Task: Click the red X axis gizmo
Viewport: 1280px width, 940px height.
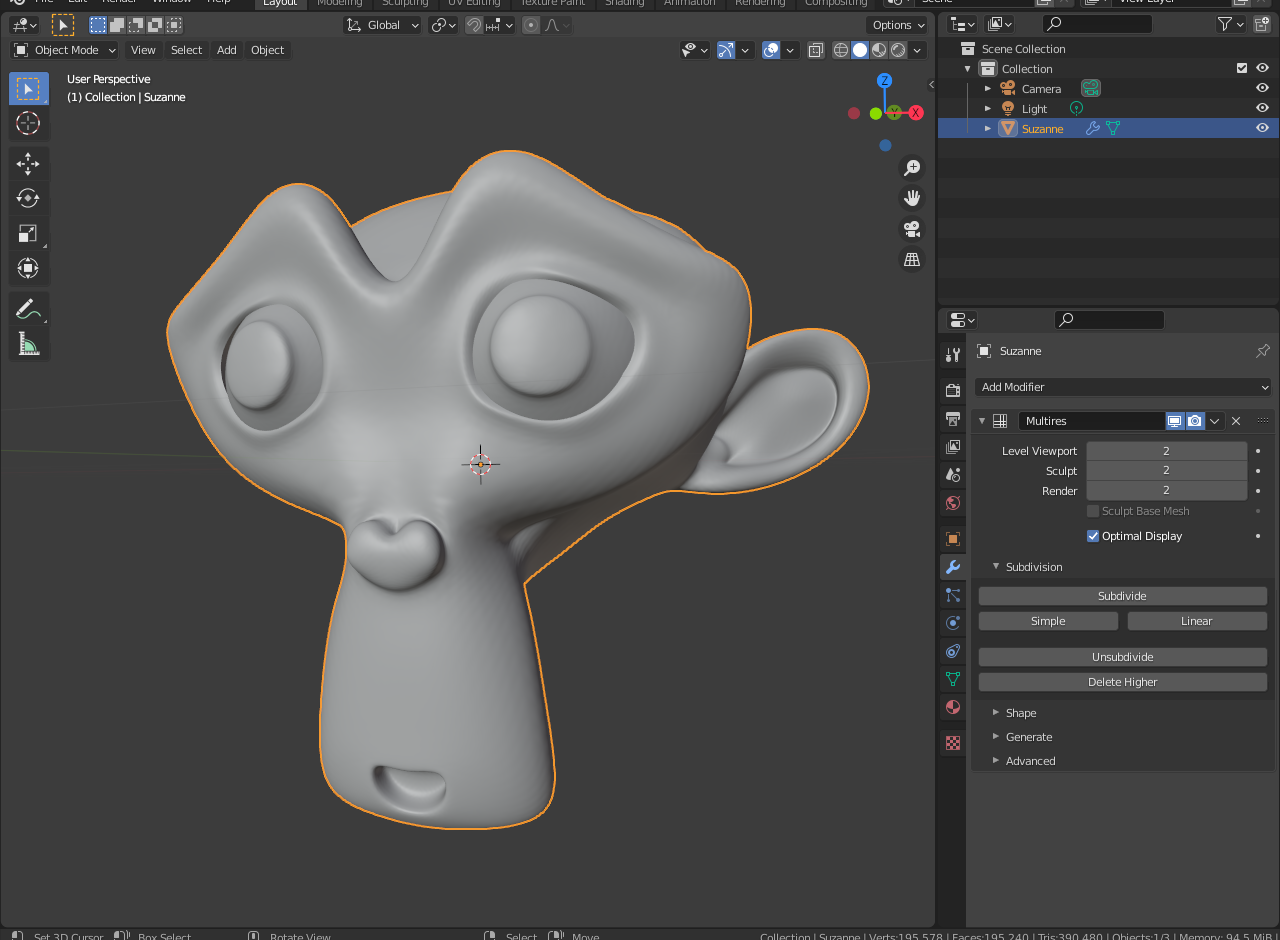Action: click(915, 113)
